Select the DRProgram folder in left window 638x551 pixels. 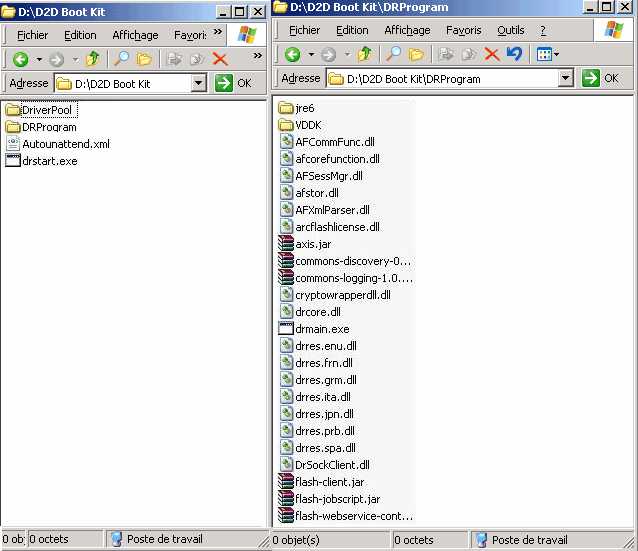[41, 127]
